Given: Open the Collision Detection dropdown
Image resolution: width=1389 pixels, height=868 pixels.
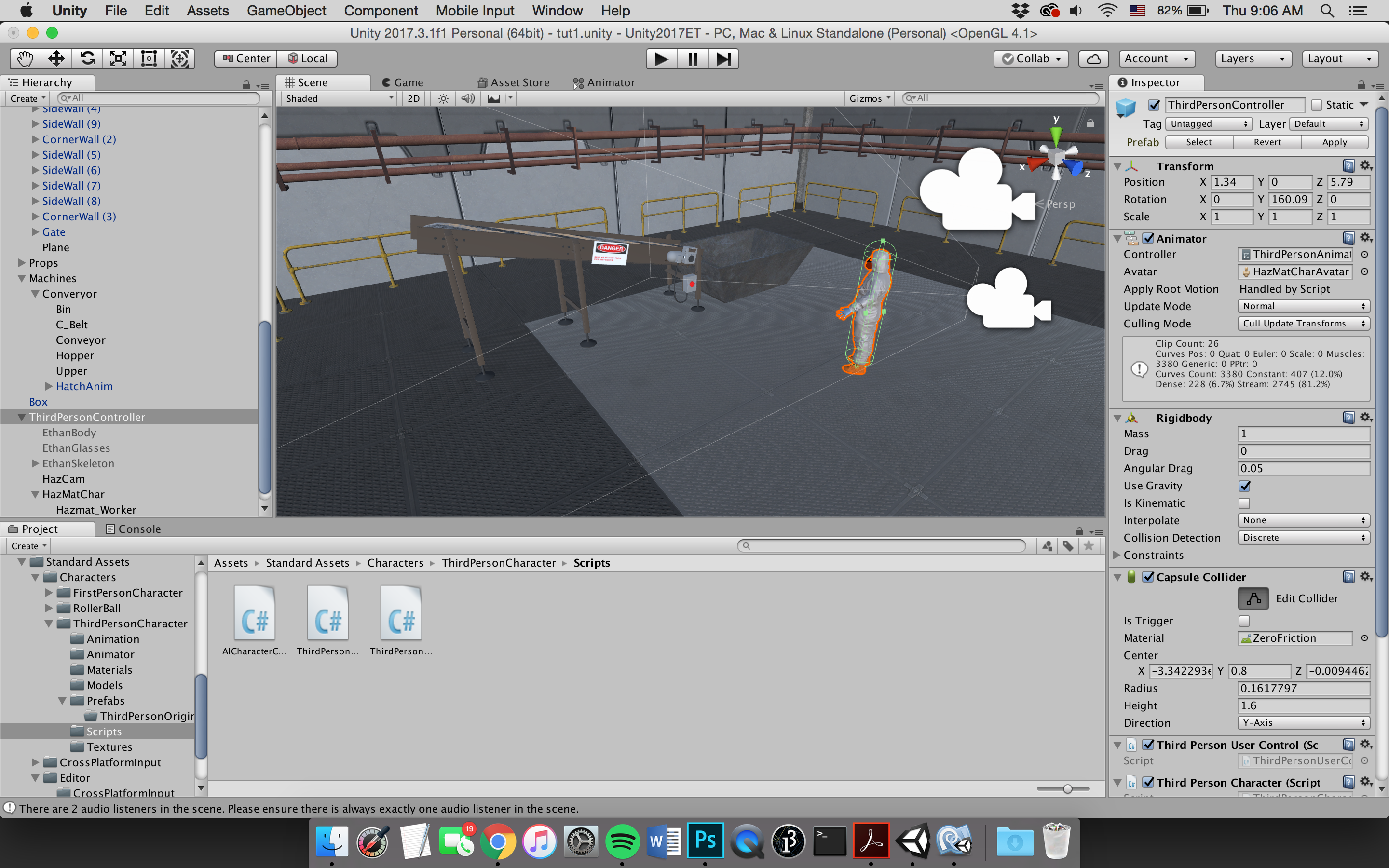Looking at the screenshot, I should click(x=1304, y=538).
